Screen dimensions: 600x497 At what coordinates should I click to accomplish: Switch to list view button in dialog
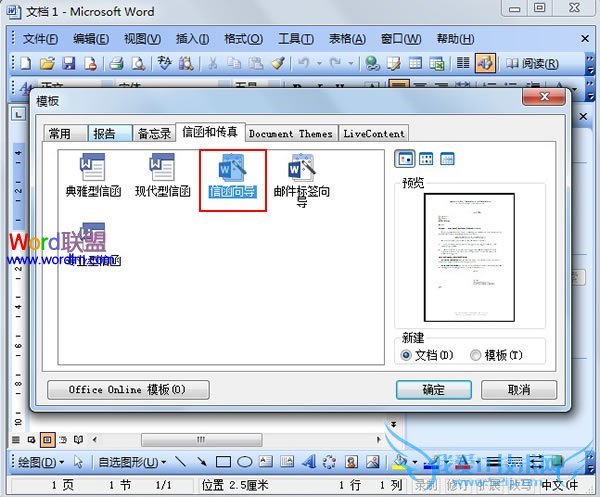click(x=426, y=159)
